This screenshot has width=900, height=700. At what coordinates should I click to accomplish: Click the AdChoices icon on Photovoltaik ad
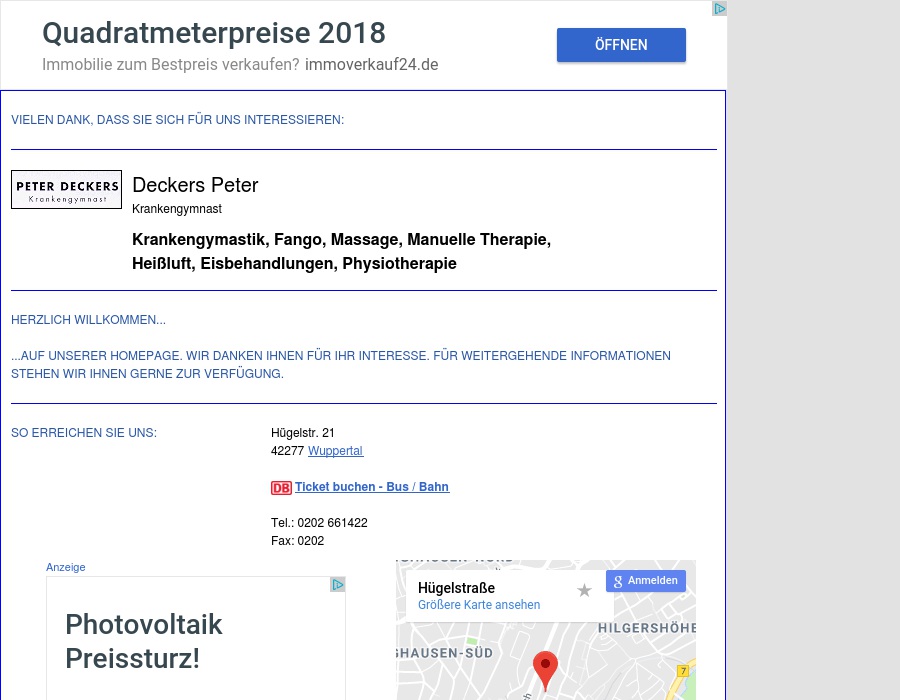click(338, 585)
